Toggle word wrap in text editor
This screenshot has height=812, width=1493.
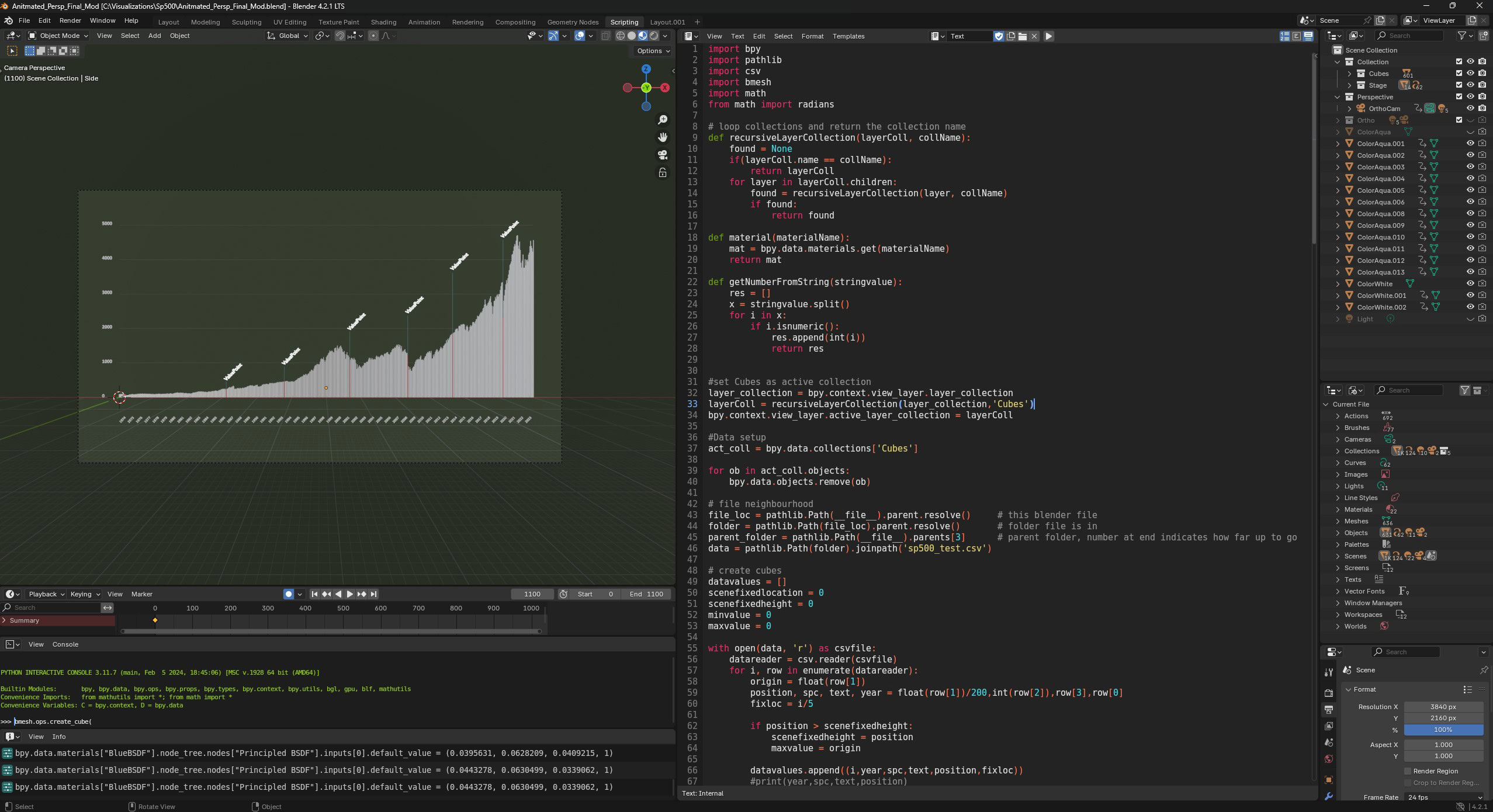tap(1297, 36)
